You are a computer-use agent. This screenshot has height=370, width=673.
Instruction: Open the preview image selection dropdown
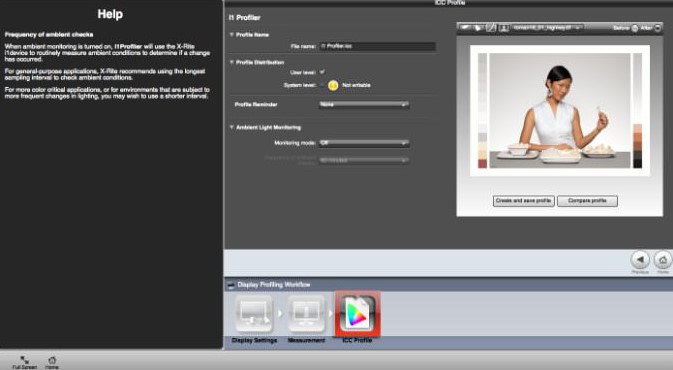point(548,28)
